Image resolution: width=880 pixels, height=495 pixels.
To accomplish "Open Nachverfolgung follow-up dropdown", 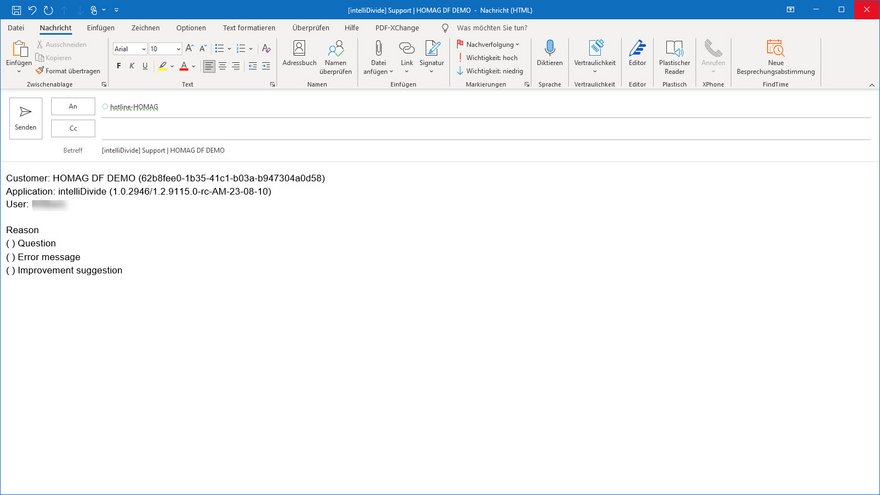I will (488, 44).
